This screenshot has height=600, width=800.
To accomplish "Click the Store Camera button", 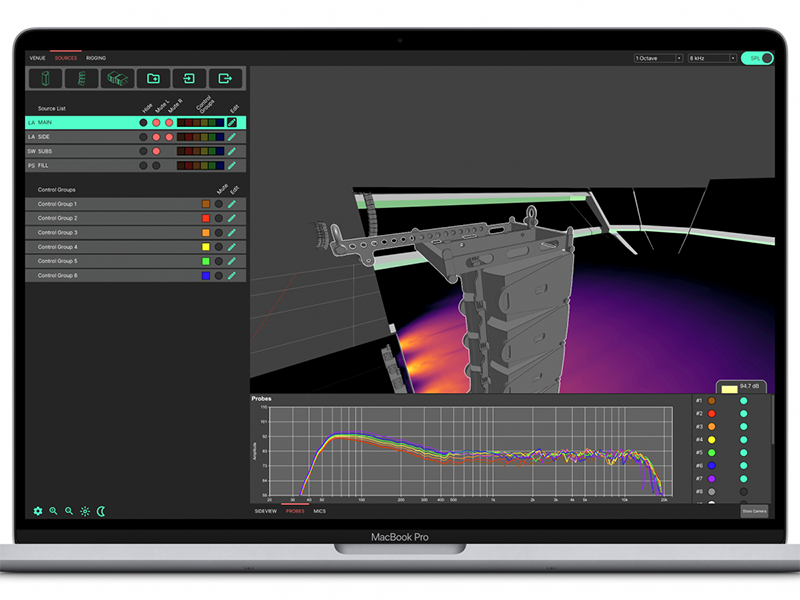I will (754, 511).
